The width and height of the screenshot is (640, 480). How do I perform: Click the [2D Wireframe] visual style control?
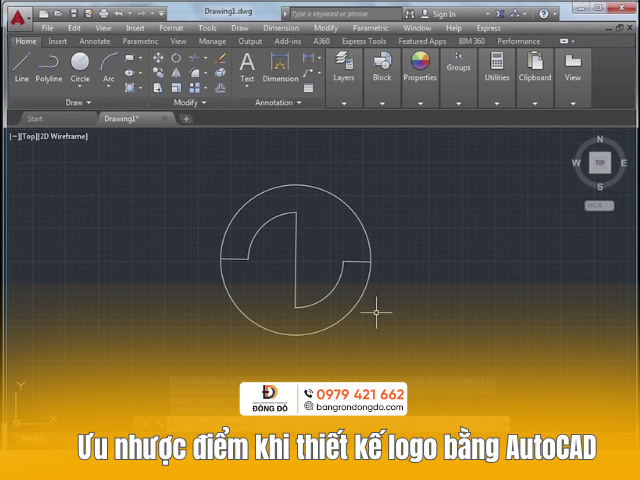click(63, 136)
